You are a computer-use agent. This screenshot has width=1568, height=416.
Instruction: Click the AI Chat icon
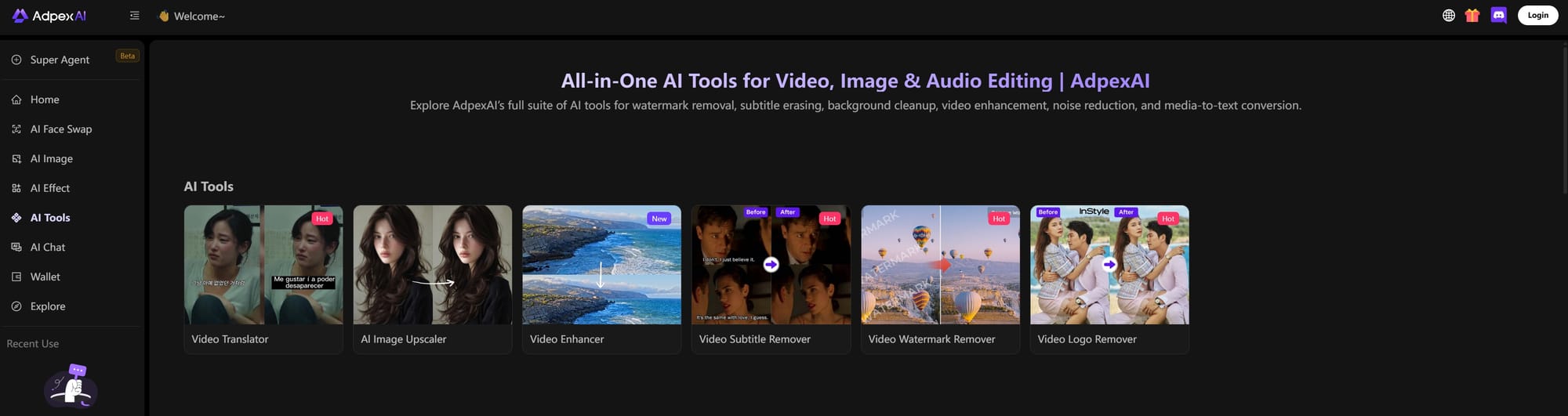point(16,248)
